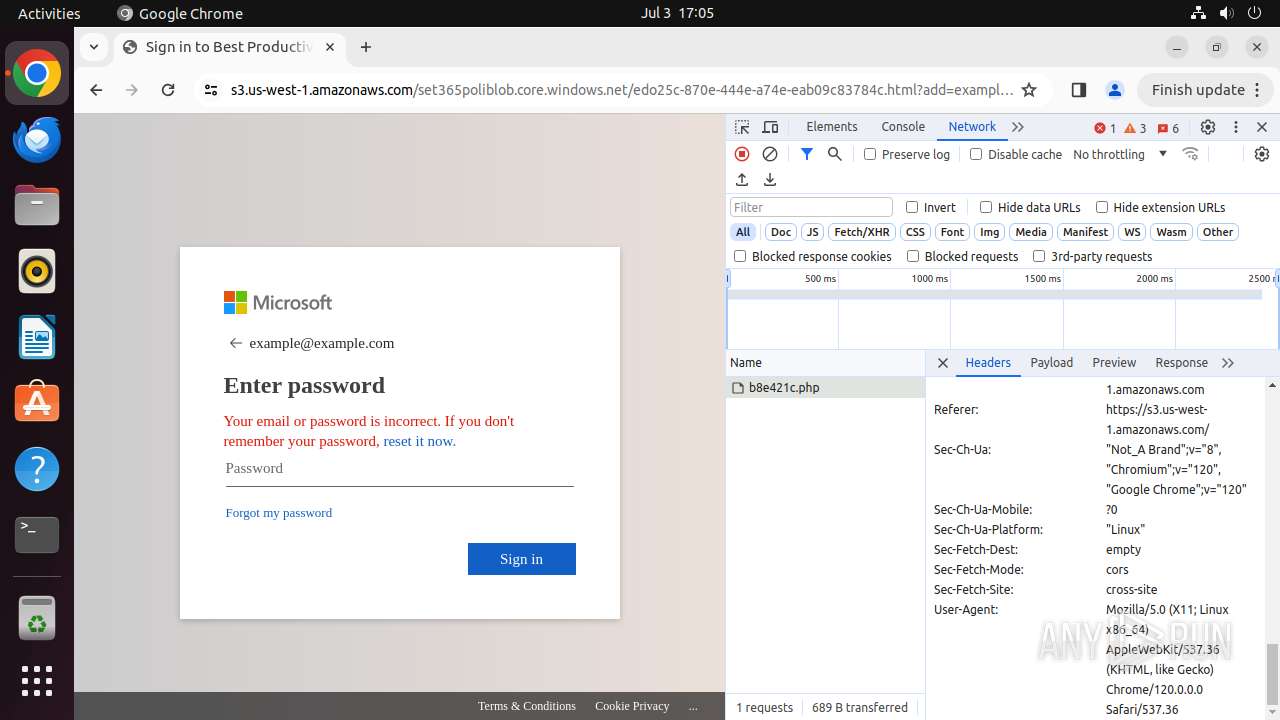Export HAR file download icon
The image size is (1280, 720).
(x=770, y=180)
